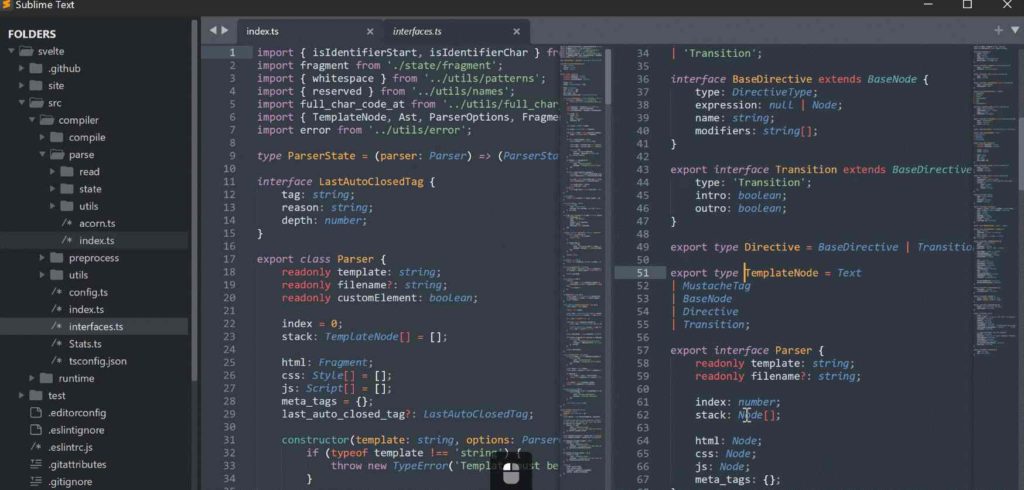Switch to the index.ts tab

tap(262, 31)
